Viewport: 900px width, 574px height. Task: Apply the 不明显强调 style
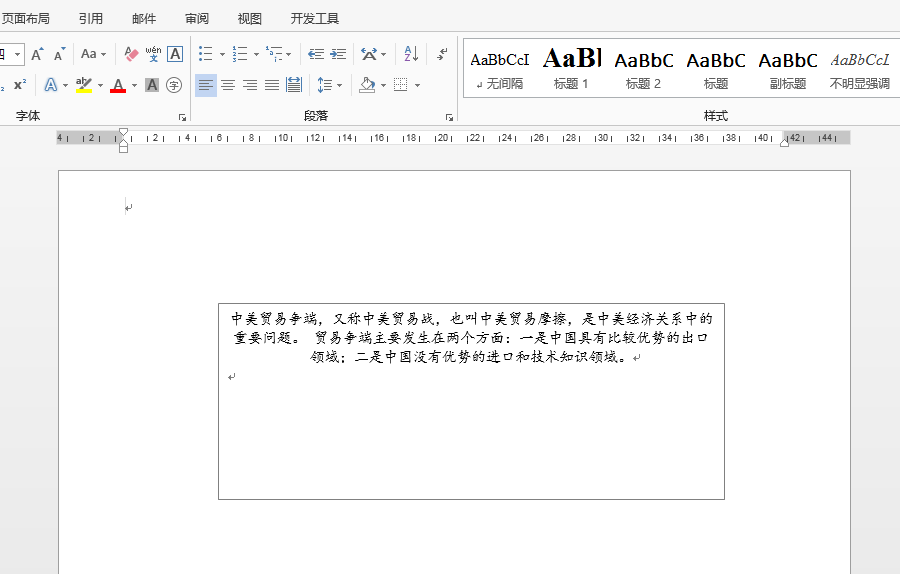[859, 69]
